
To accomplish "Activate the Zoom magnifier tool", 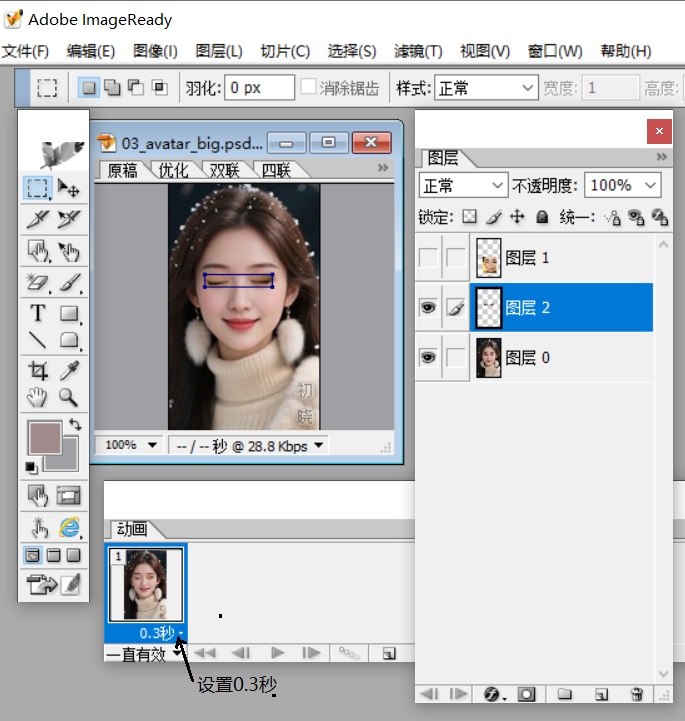I will click(69, 398).
